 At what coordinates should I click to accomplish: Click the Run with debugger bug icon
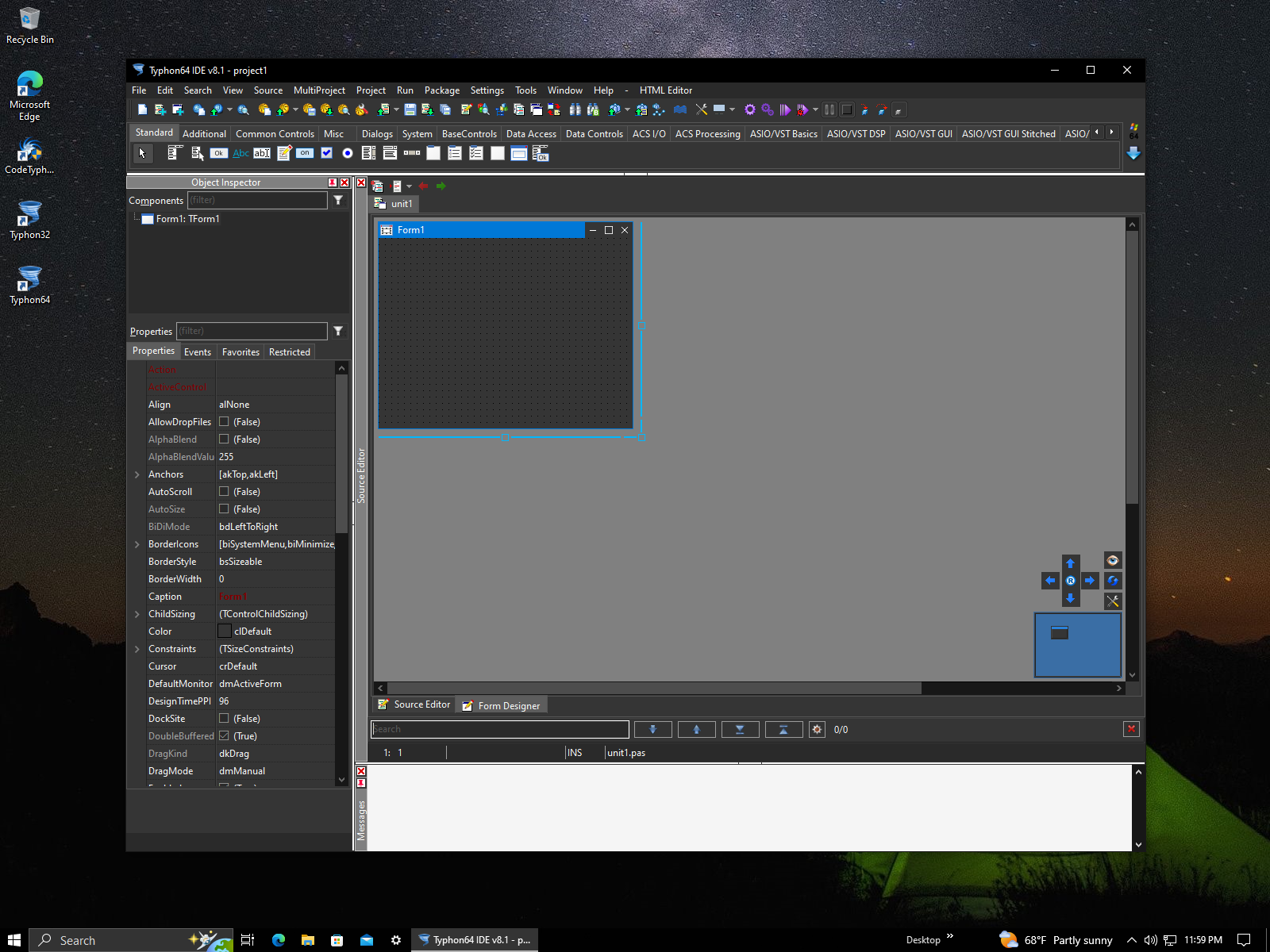(802, 110)
